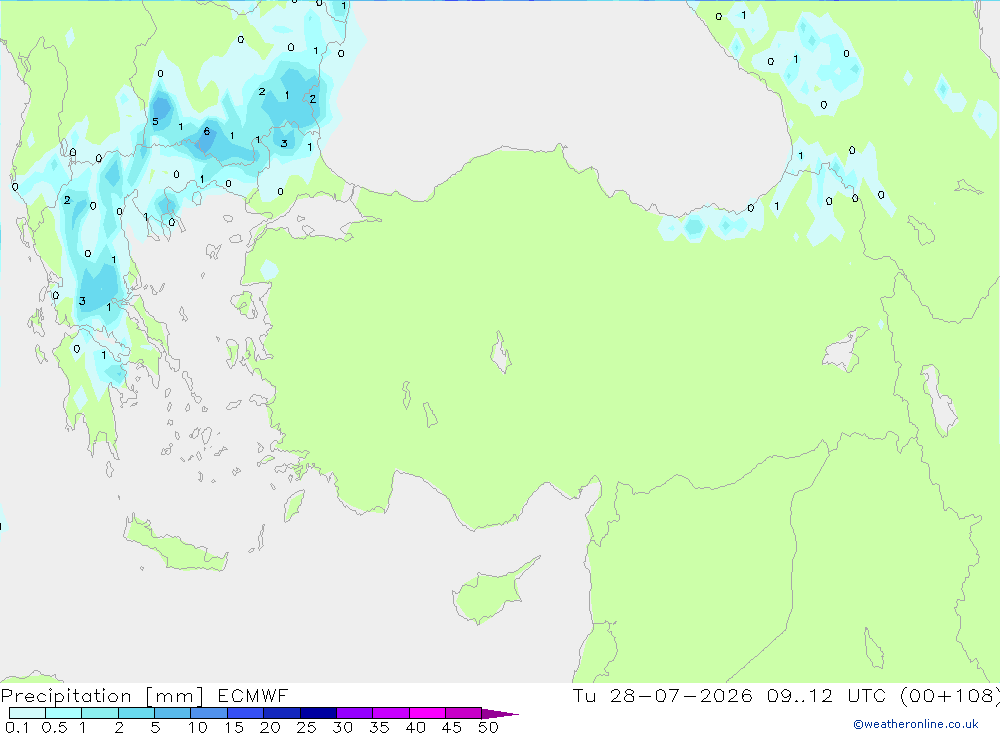The height and width of the screenshot is (733, 1000).
Task: Click the "[mm]" unit label
Action: tap(175, 696)
